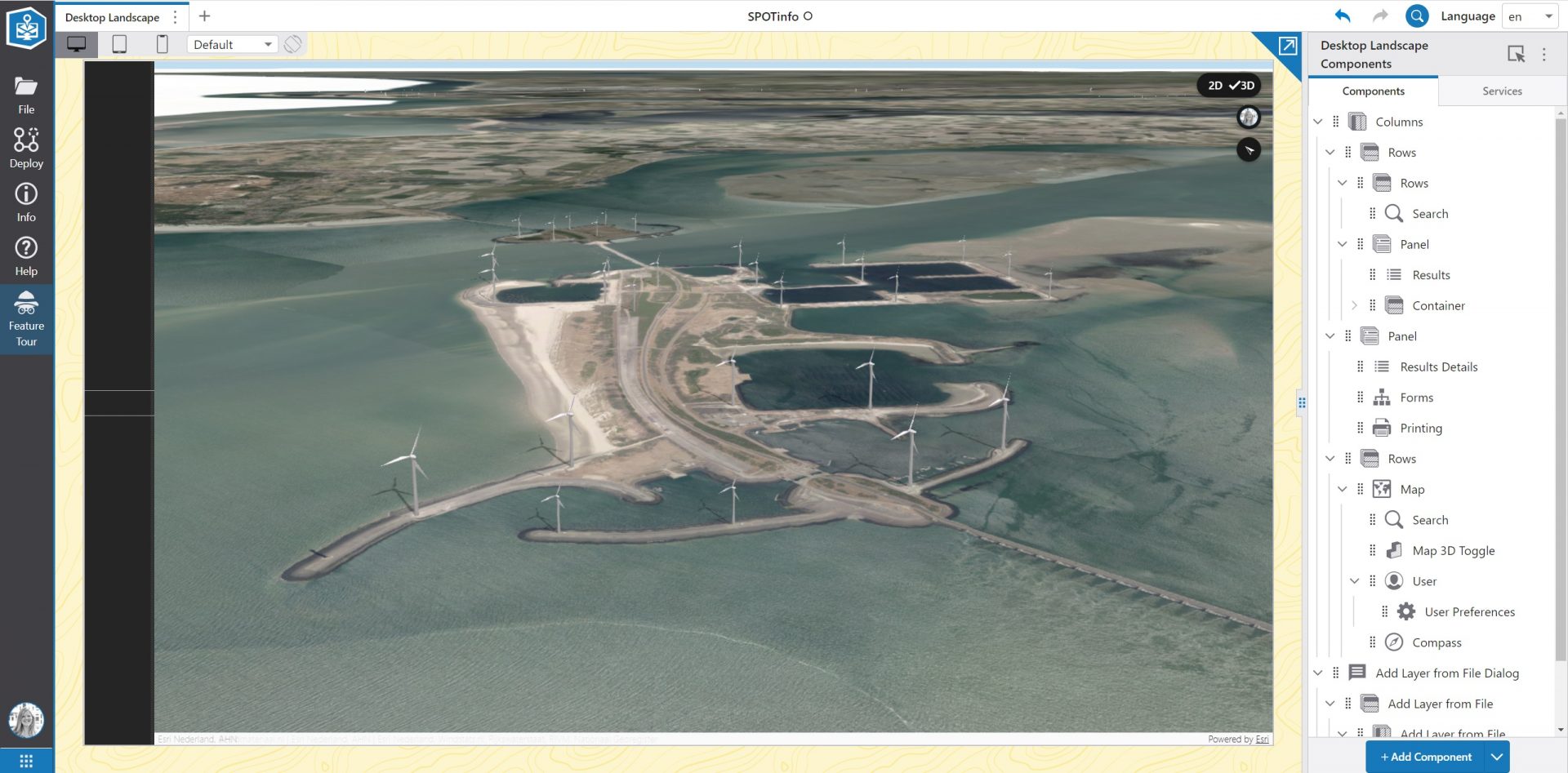The image size is (1568, 773).
Task: Switch to tablet preview mode
Action: 119,44
